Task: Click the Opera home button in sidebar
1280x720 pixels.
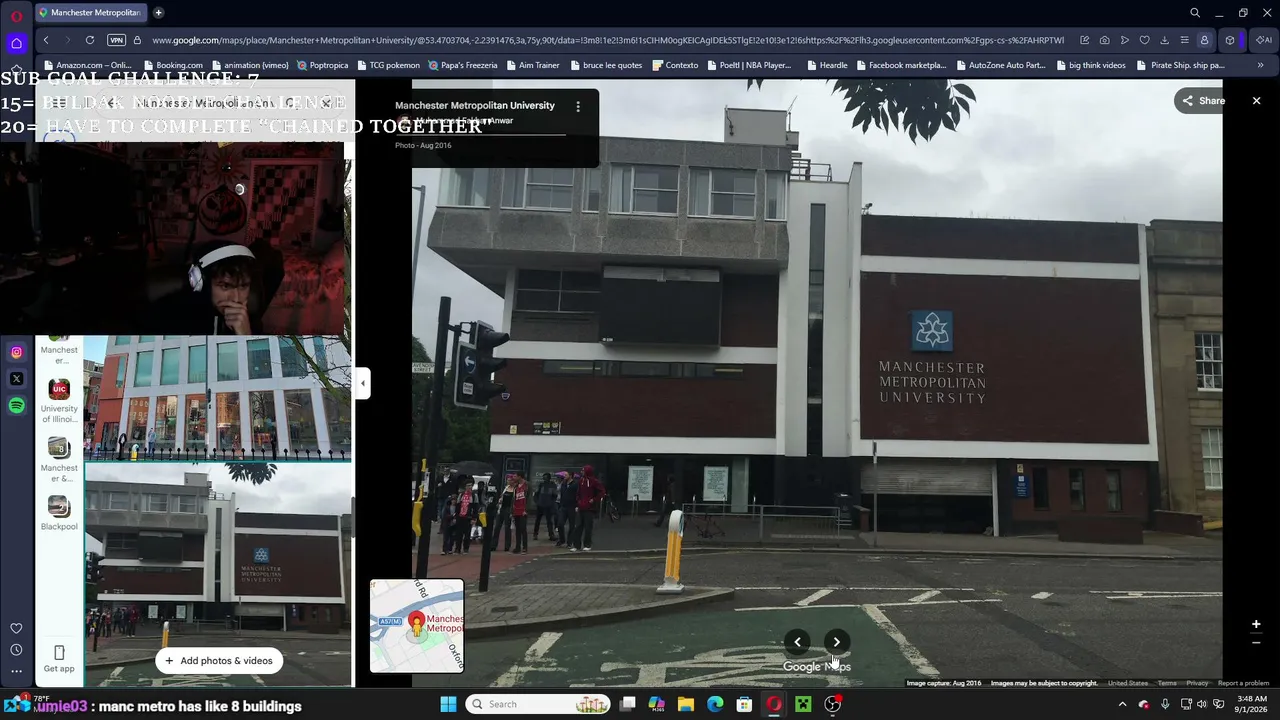Action: (16, 43)
